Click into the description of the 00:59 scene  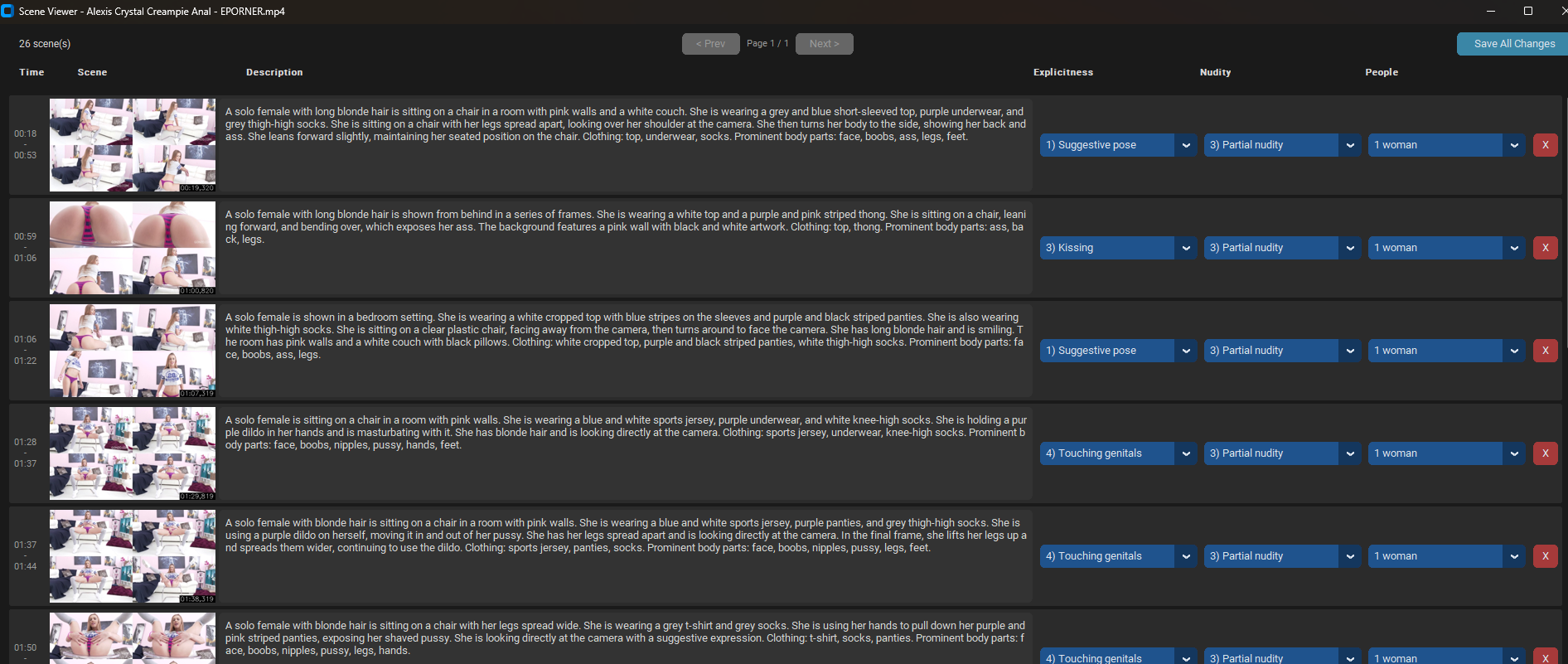(x=626, y=248)
